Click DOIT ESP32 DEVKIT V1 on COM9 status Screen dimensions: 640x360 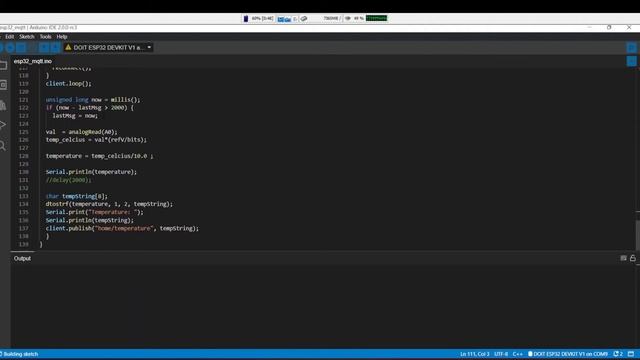[x=568, y=354]
